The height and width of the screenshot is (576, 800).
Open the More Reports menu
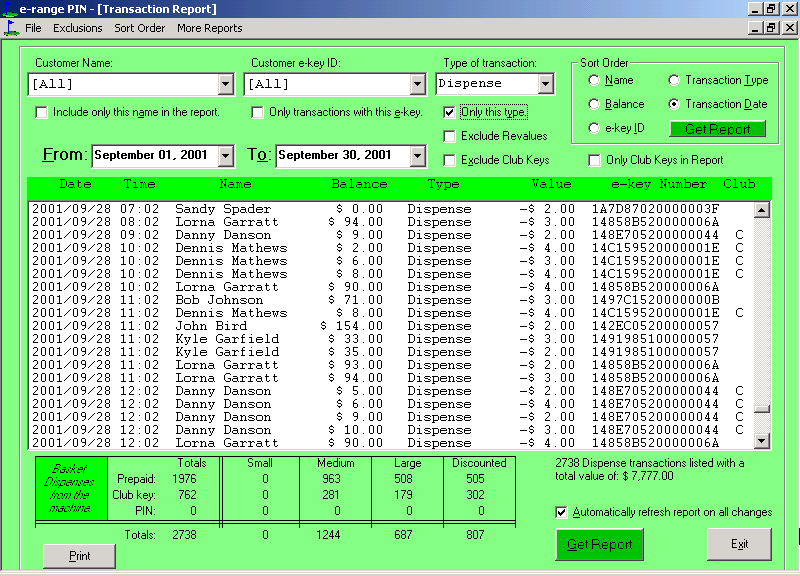click(x=209, y=28)
